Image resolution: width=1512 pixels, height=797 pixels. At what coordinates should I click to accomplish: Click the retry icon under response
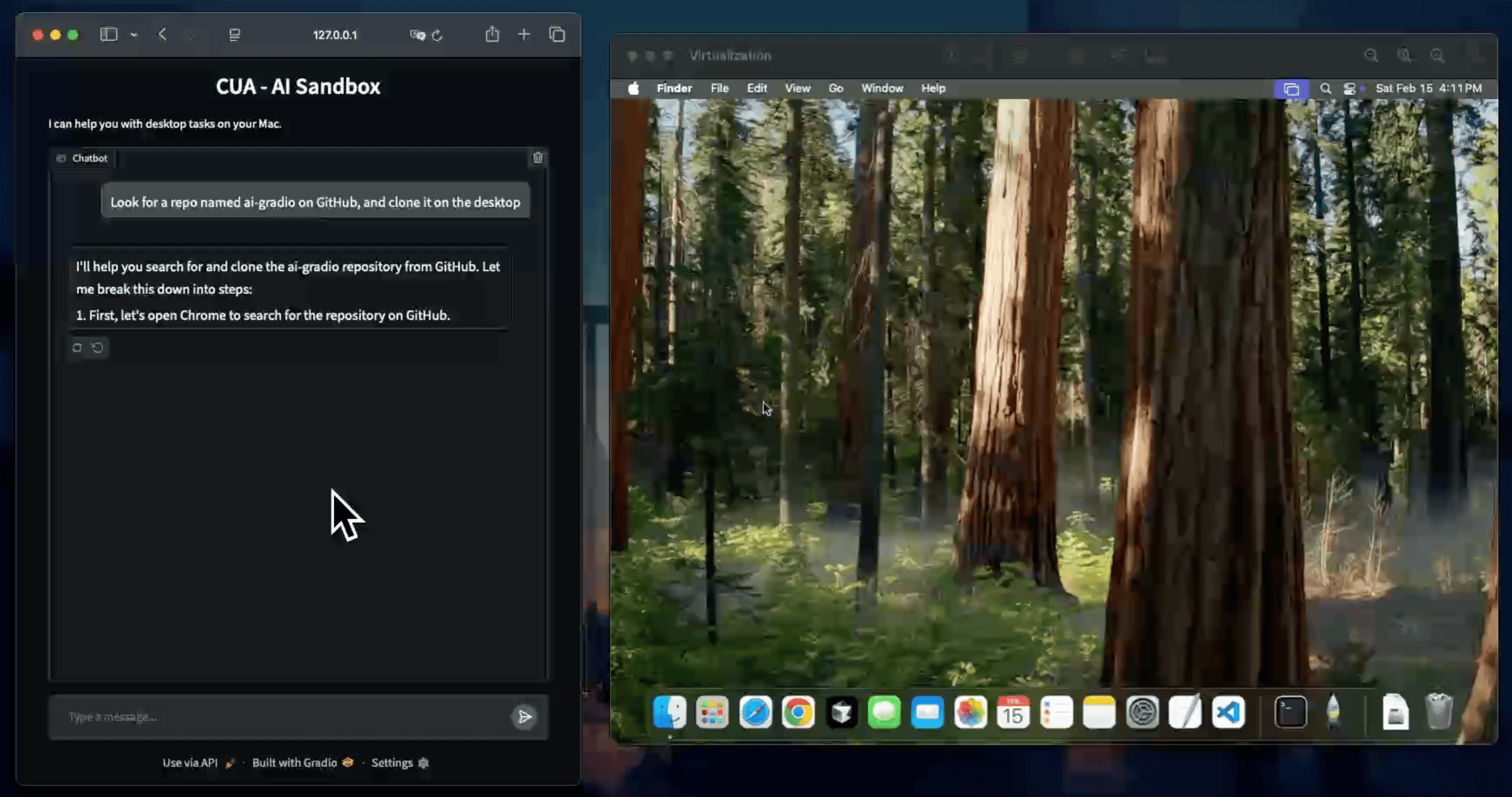click(x=77, y=347)
